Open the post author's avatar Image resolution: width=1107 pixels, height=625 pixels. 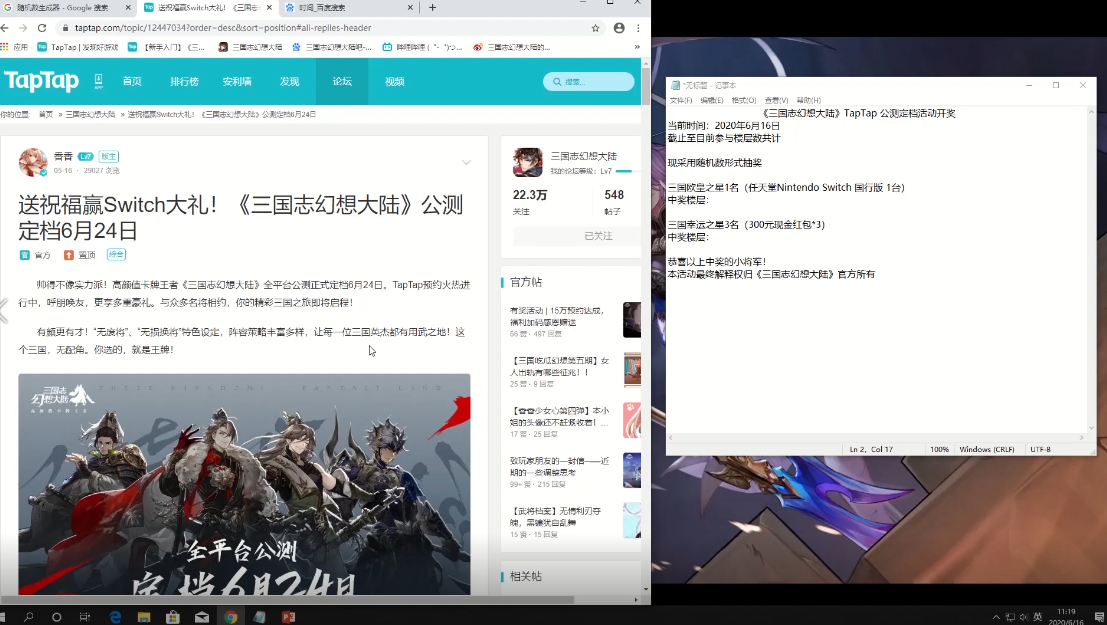(33, 162)
